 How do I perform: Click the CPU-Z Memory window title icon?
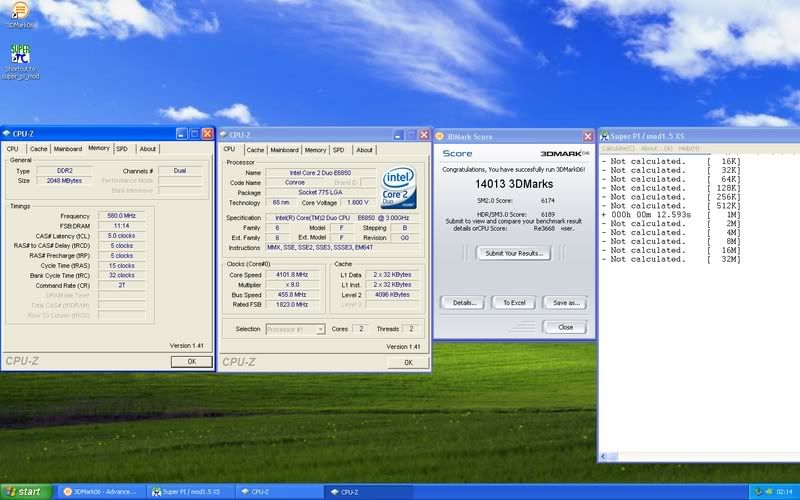pos(6,134)
